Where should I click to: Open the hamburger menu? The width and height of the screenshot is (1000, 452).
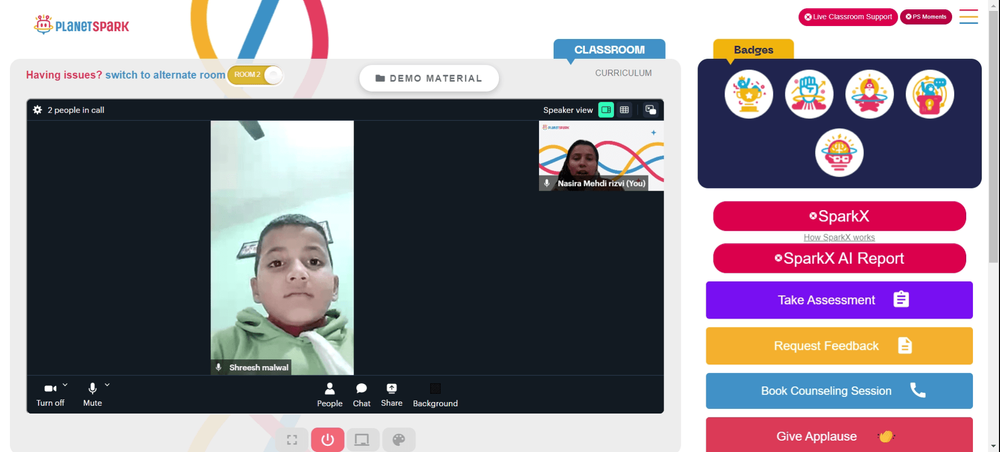[969, 17]
